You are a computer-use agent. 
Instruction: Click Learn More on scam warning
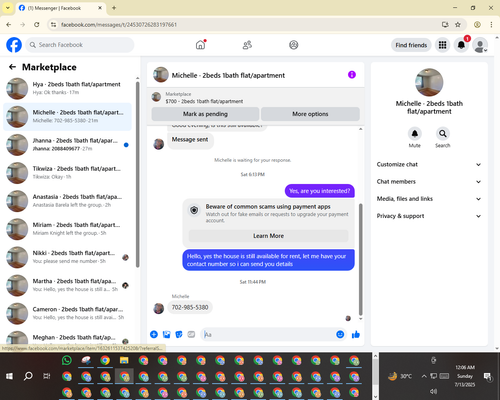(x=268, y=236)
